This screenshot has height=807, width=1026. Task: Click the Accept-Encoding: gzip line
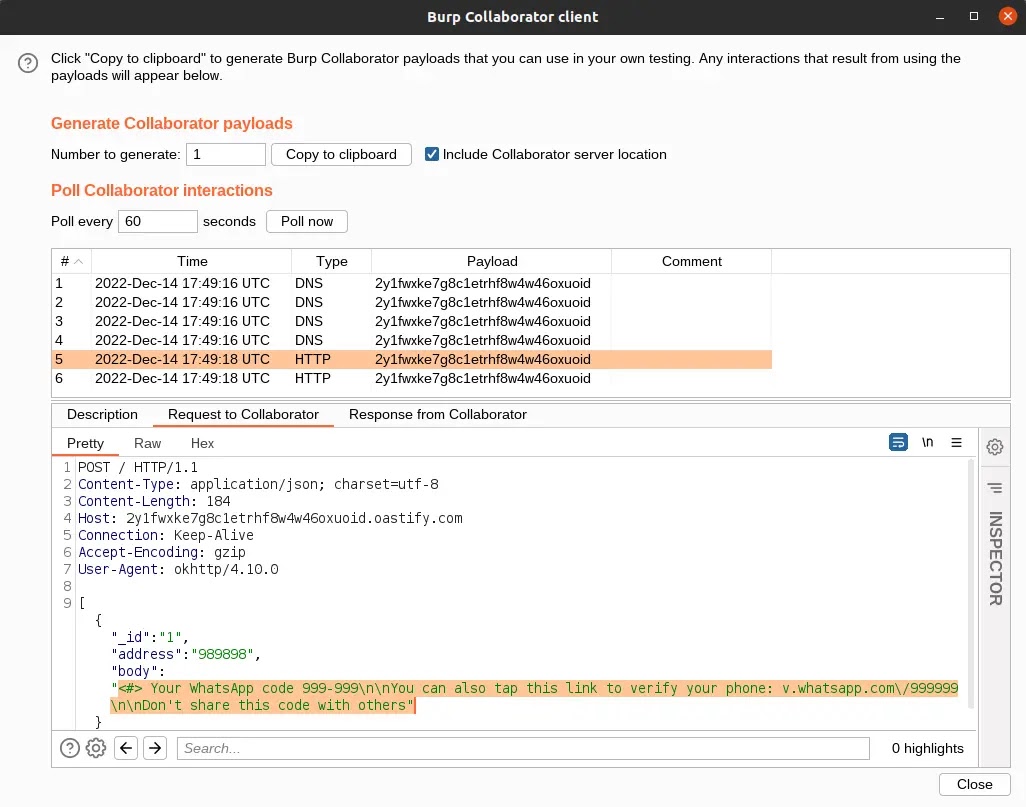point(162,552)
